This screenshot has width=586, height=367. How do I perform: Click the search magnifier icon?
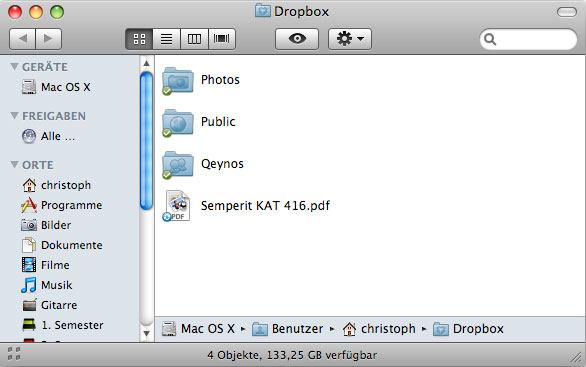(x=490, y=39)
